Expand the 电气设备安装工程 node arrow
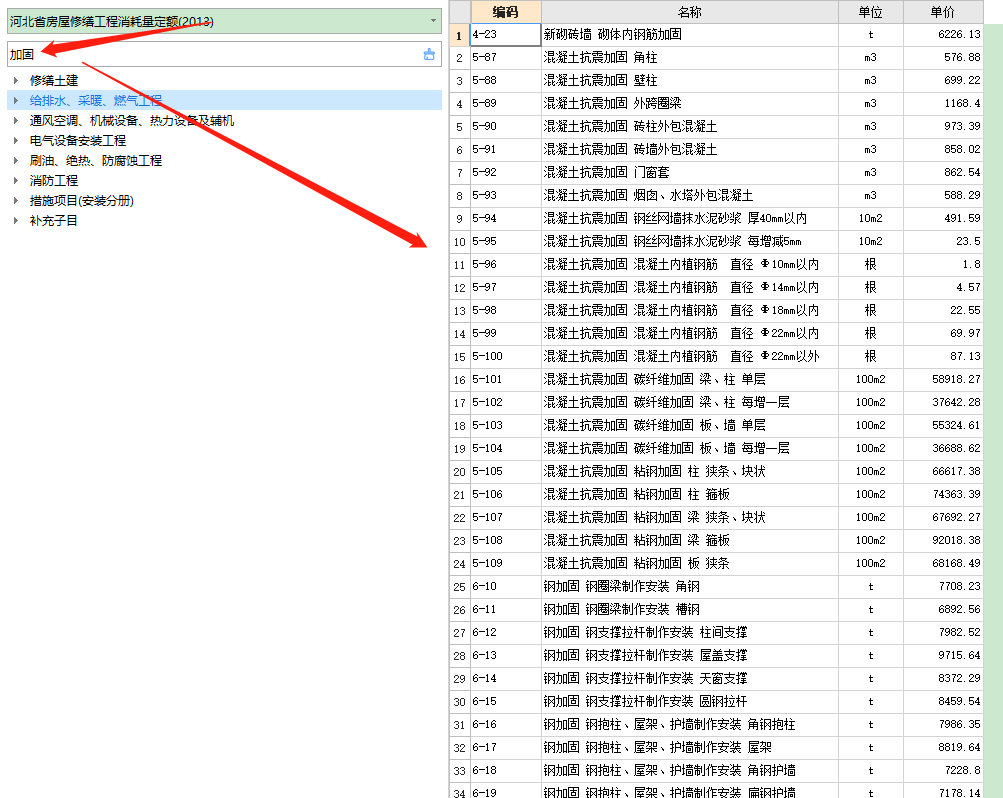This screenshot has width=1003, height=798. tap(15, 140)
